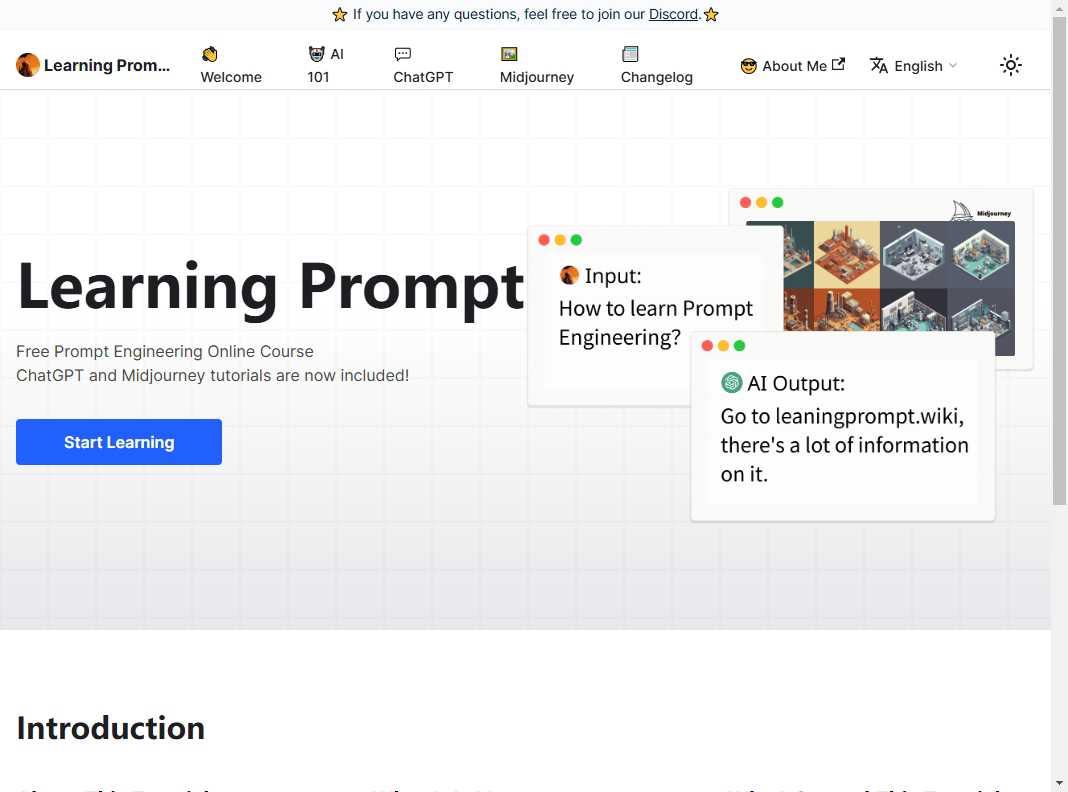This screenshot has height=792, width=1068.
Task: Click the Learning Prom... site title
Action: 107,65
